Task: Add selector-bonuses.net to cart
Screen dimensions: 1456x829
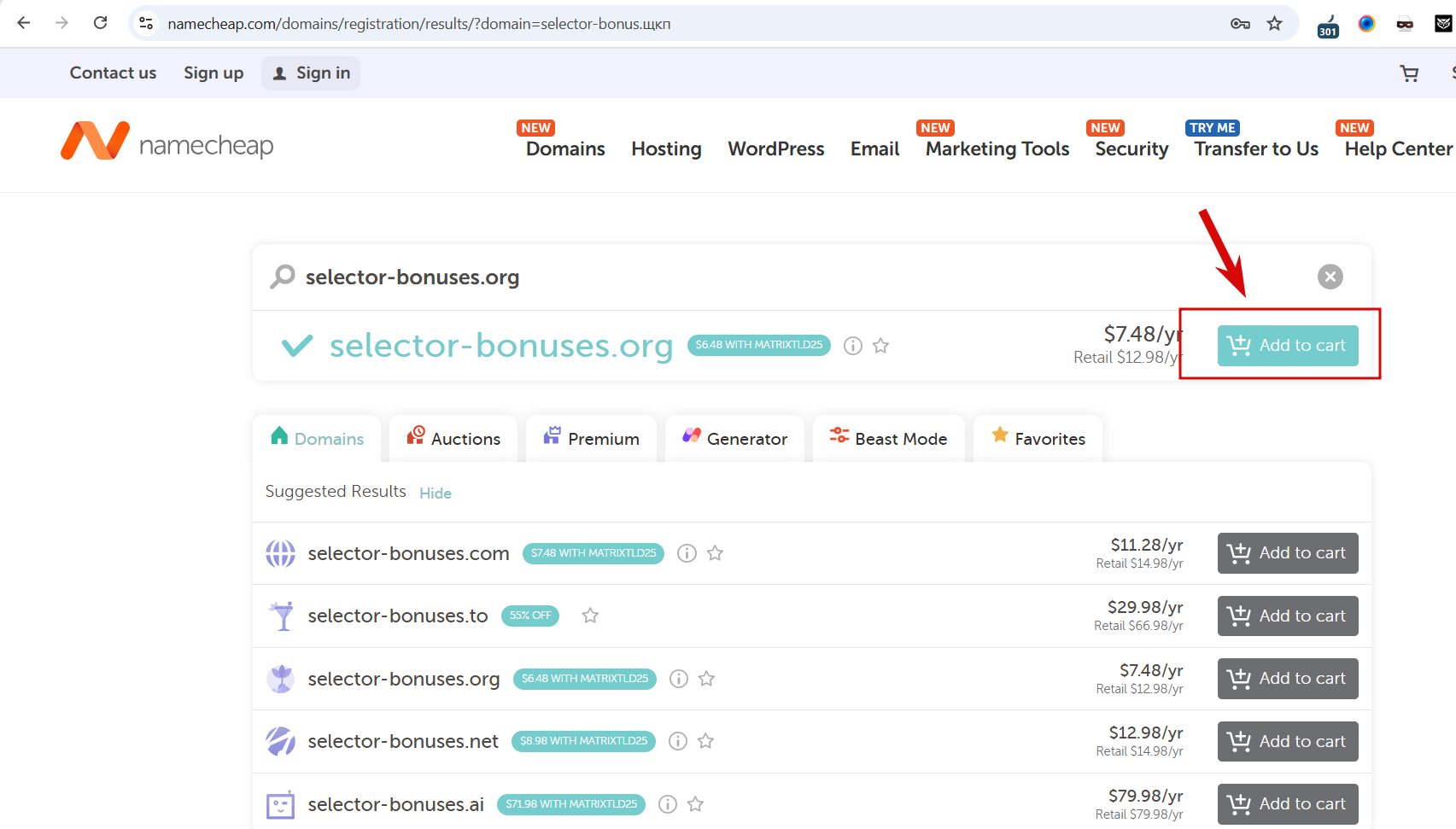Action: point(1287,741)
